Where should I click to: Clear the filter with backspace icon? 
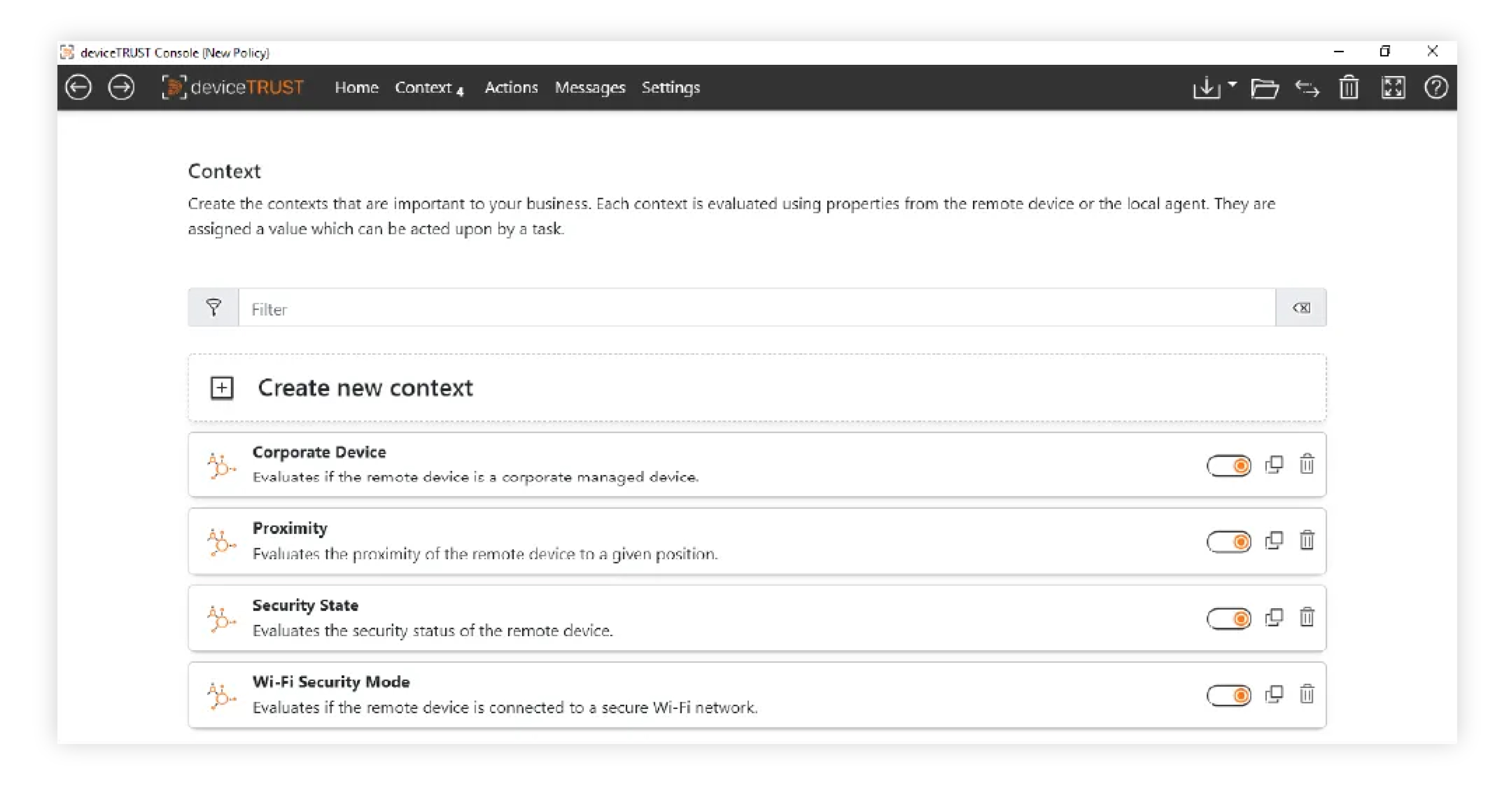(1301, 307)
